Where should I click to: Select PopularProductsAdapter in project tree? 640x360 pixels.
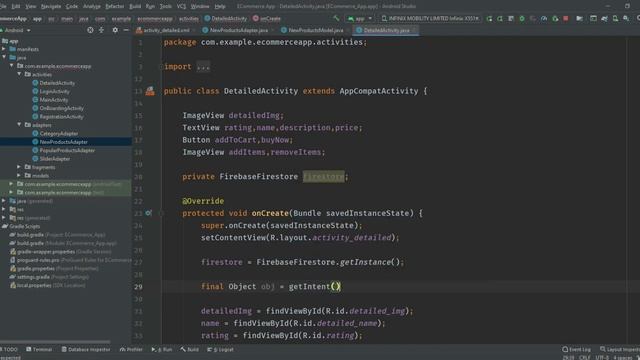click(x=67, y=150)
